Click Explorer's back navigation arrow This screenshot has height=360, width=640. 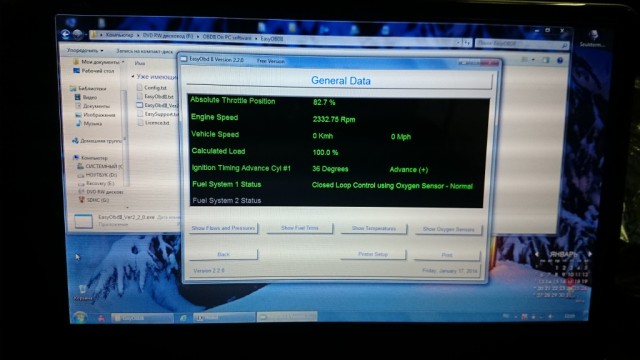pyautogui.click(x=65, y=34)
